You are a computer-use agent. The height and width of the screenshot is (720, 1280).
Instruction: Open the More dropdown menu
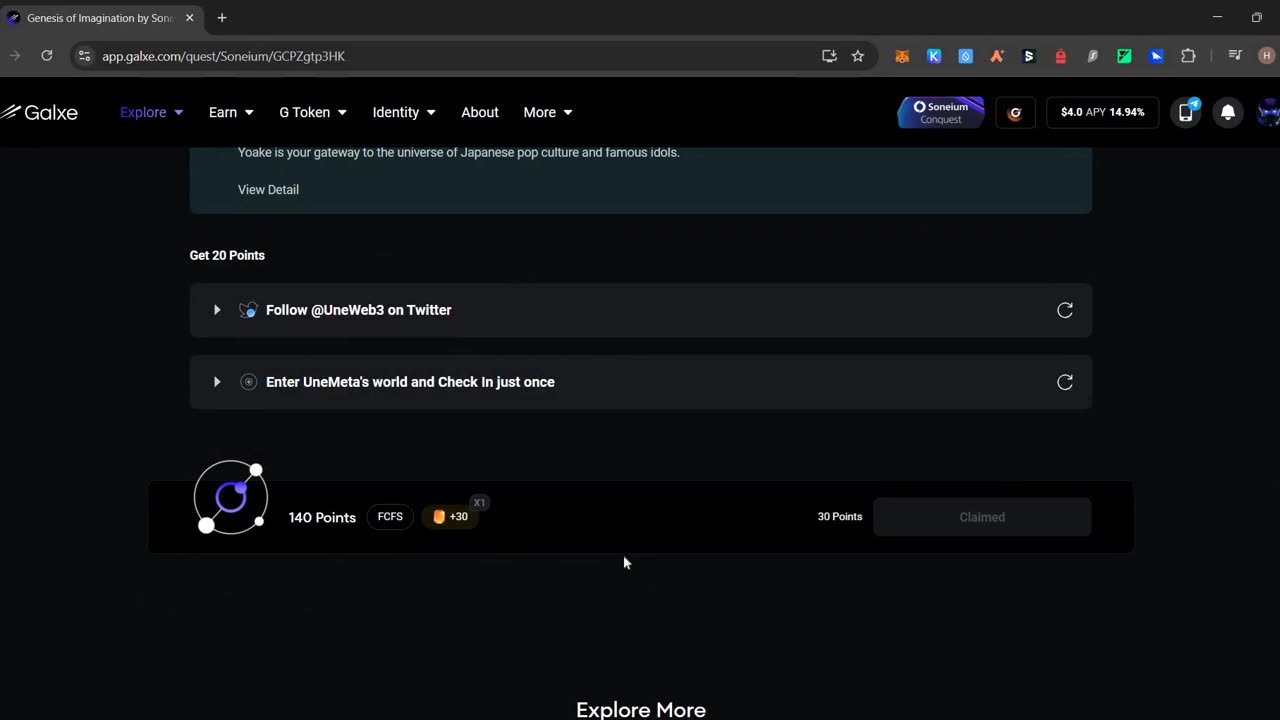(x=548, y=112)
